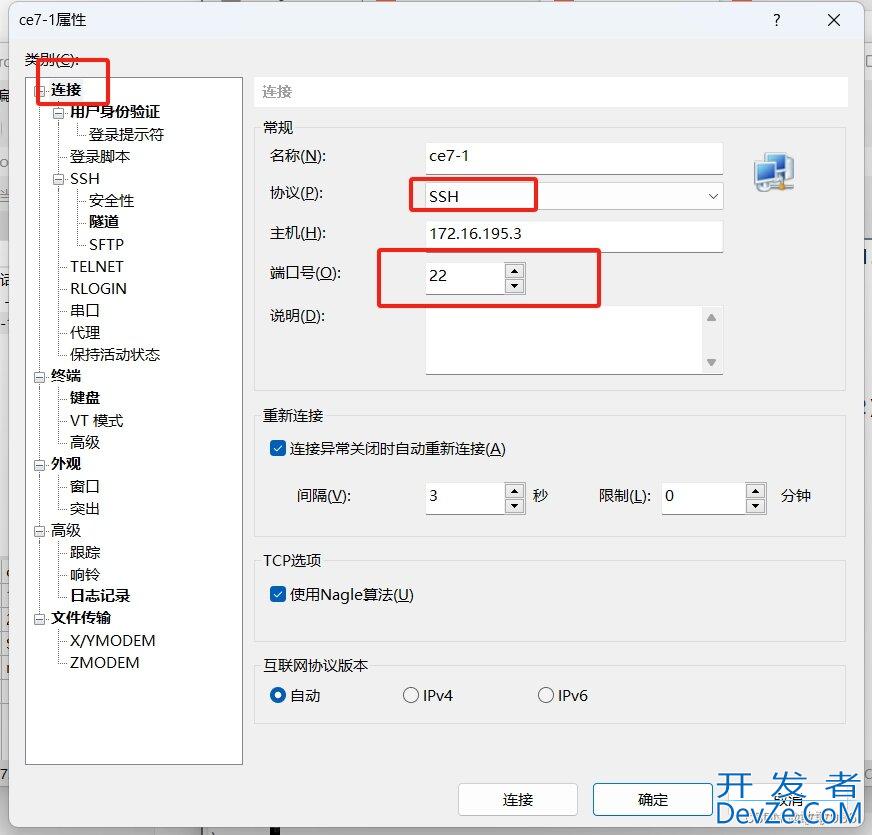Image resolution: width=872 pixels, height=835 pixels.
Task: Select the IPv6 radio button
Action: pyautogui.click(x=546, y=695)
